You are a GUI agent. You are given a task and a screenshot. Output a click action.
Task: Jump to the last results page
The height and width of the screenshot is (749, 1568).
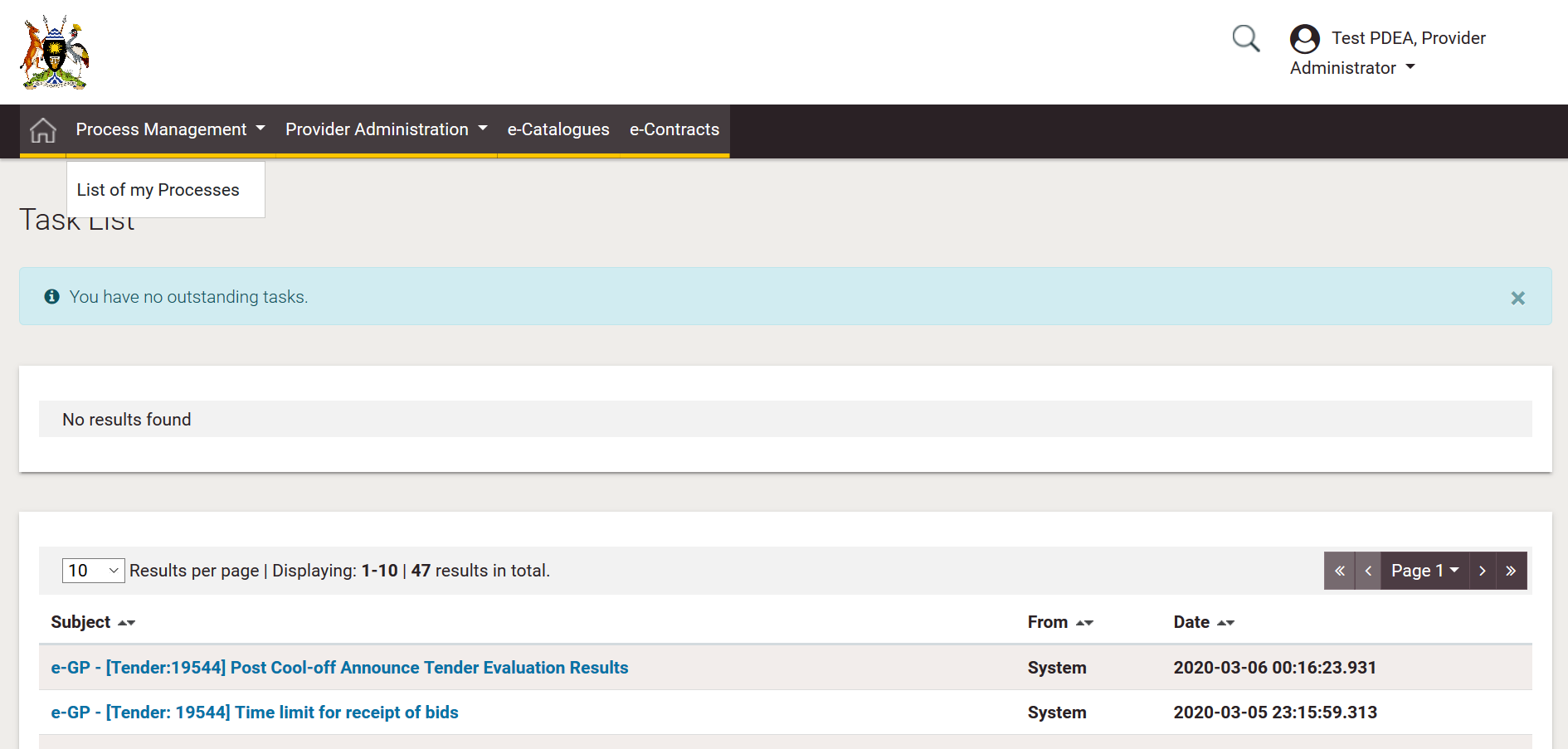[x=1511, y=571]
